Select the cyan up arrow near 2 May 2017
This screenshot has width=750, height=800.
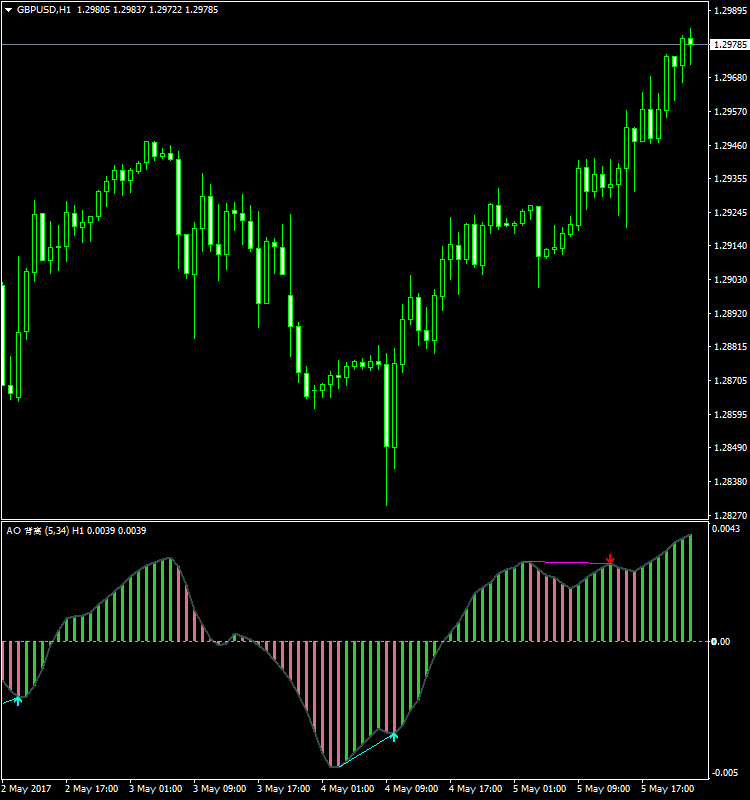click(17, 700)
